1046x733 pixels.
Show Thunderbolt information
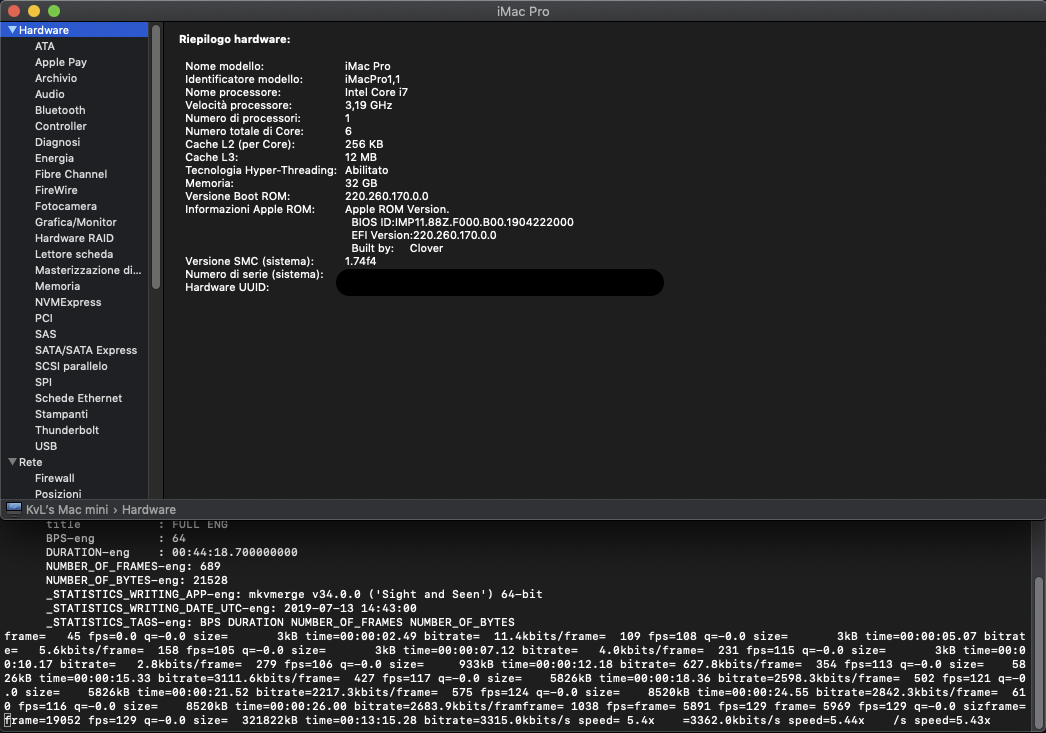(x=67, y=430)
